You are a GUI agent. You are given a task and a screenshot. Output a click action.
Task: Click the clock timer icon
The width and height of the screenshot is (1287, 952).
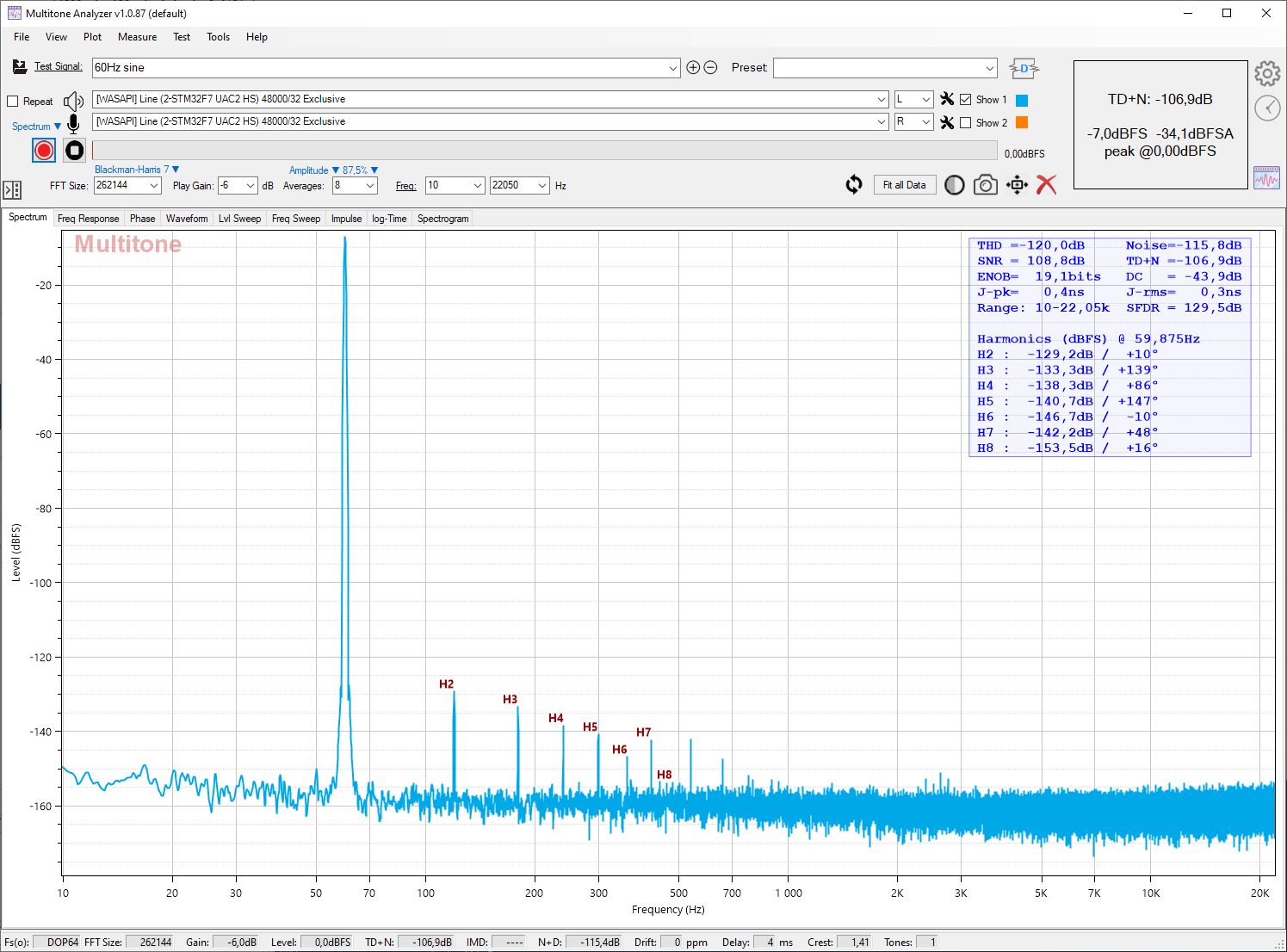[x=1267, y=108]
